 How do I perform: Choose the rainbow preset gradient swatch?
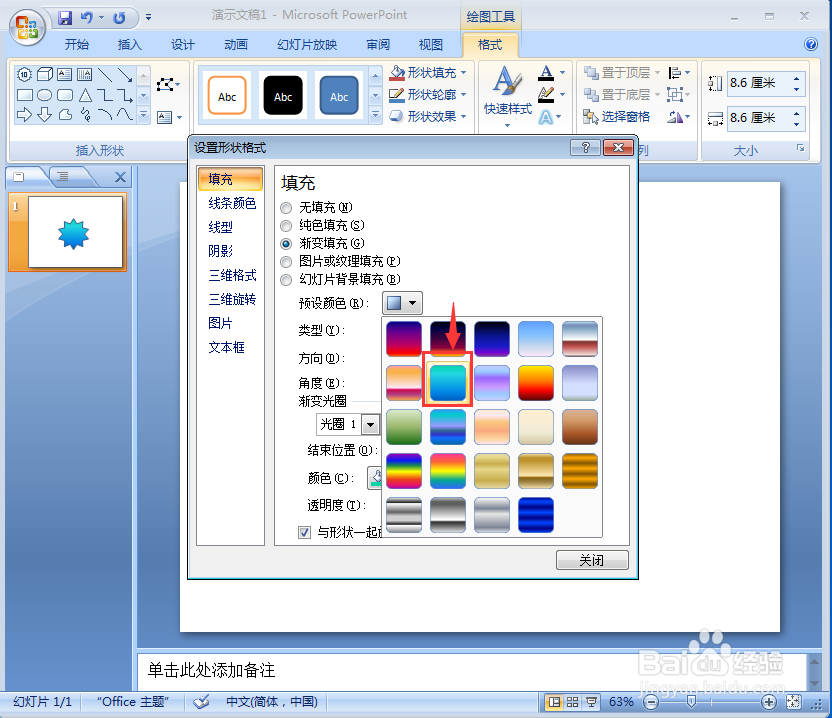pyautogui.click(x=404, y=471)
